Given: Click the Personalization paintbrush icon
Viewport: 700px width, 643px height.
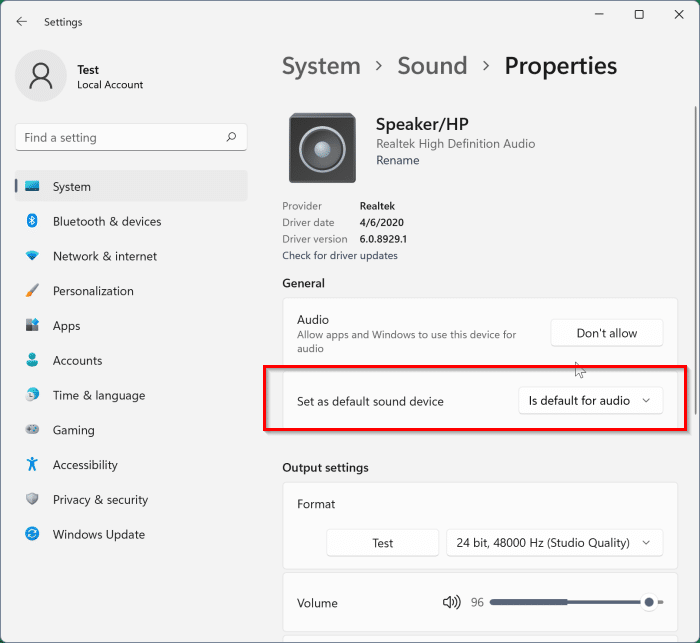Looking at the screenshot, I should [32, 290].
